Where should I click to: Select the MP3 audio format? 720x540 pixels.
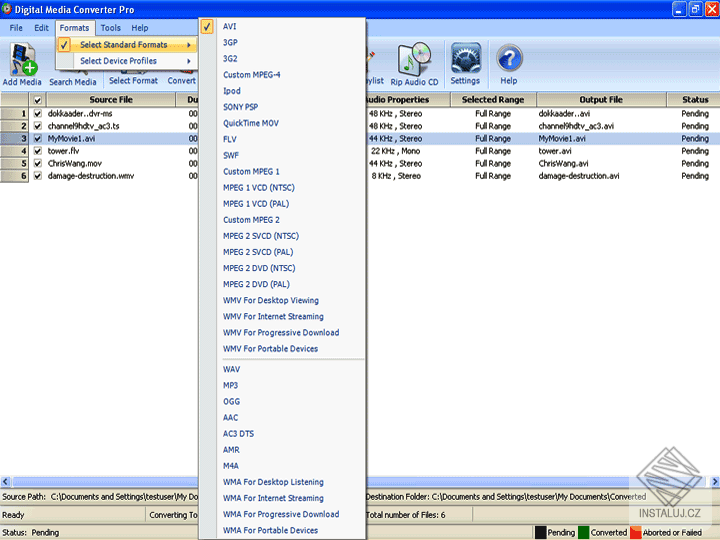click(x=282, y=385)
